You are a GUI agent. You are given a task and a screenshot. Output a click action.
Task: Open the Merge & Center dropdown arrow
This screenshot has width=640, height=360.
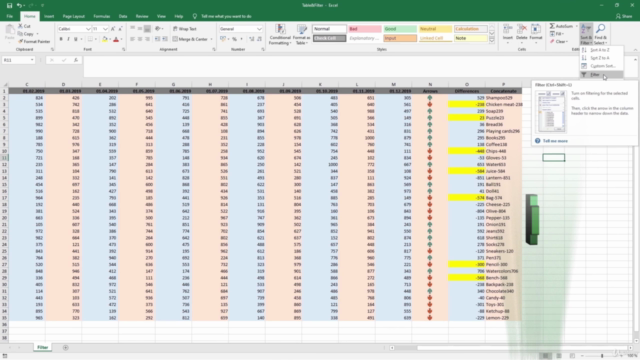click(211, 39)
